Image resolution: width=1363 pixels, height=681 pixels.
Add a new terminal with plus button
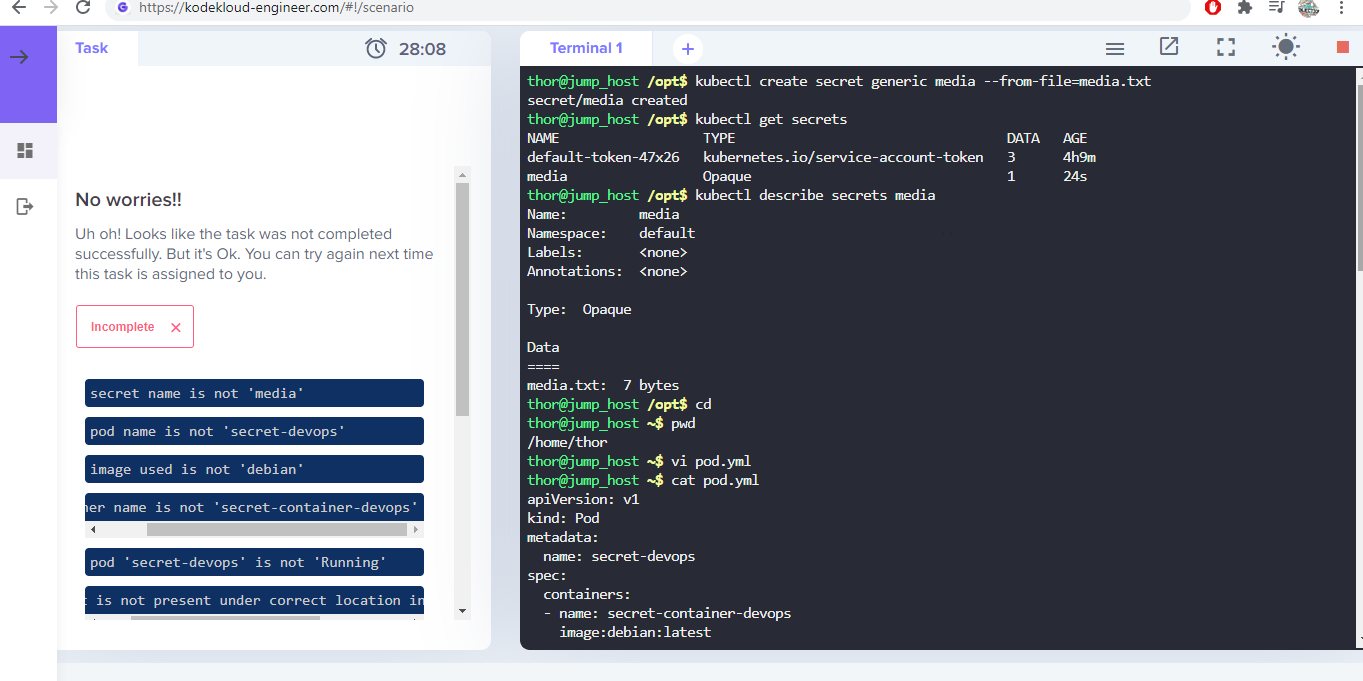pyautogui.click(x=688, y=48)
